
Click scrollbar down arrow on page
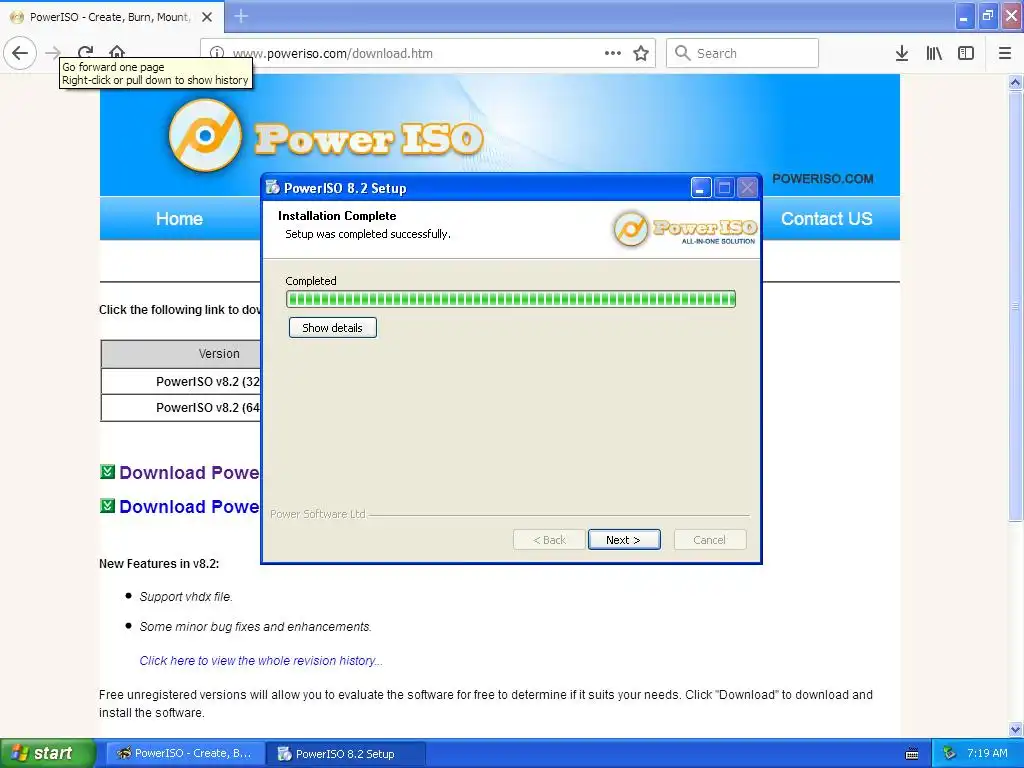point(1015,729)
